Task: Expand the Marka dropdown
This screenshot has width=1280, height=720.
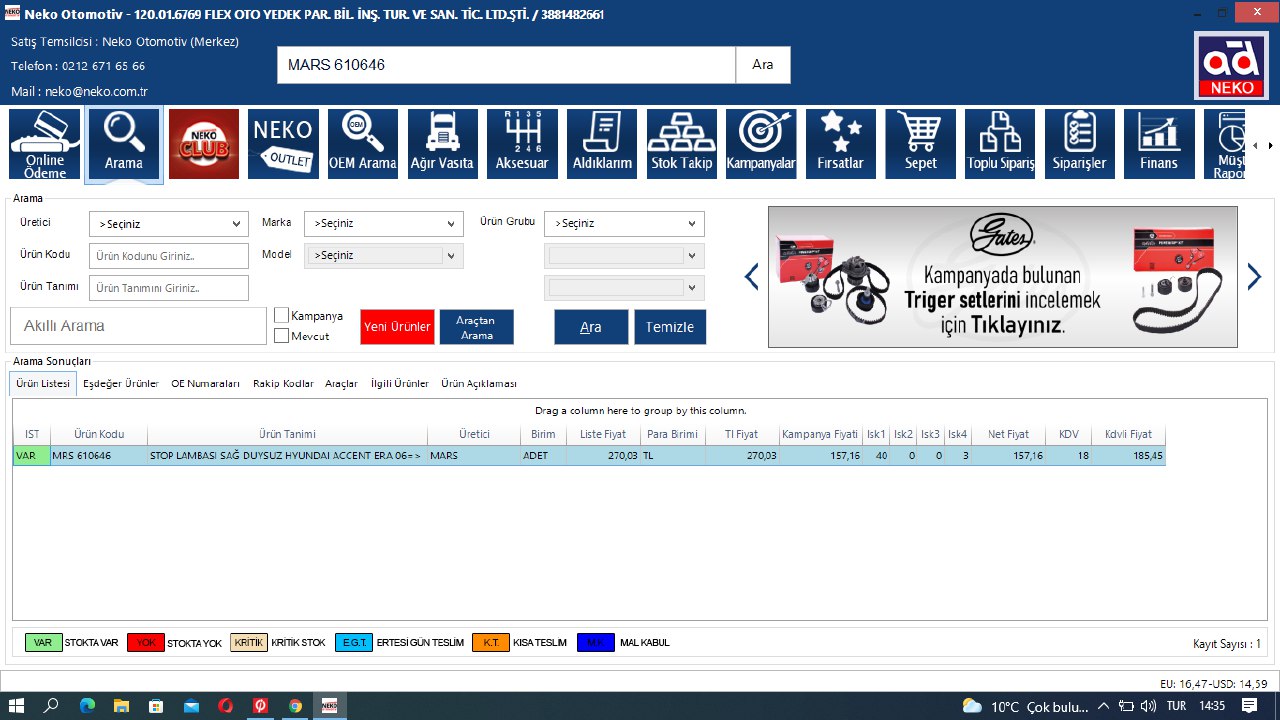Action: pyautogui.click(x=384, y=224)
